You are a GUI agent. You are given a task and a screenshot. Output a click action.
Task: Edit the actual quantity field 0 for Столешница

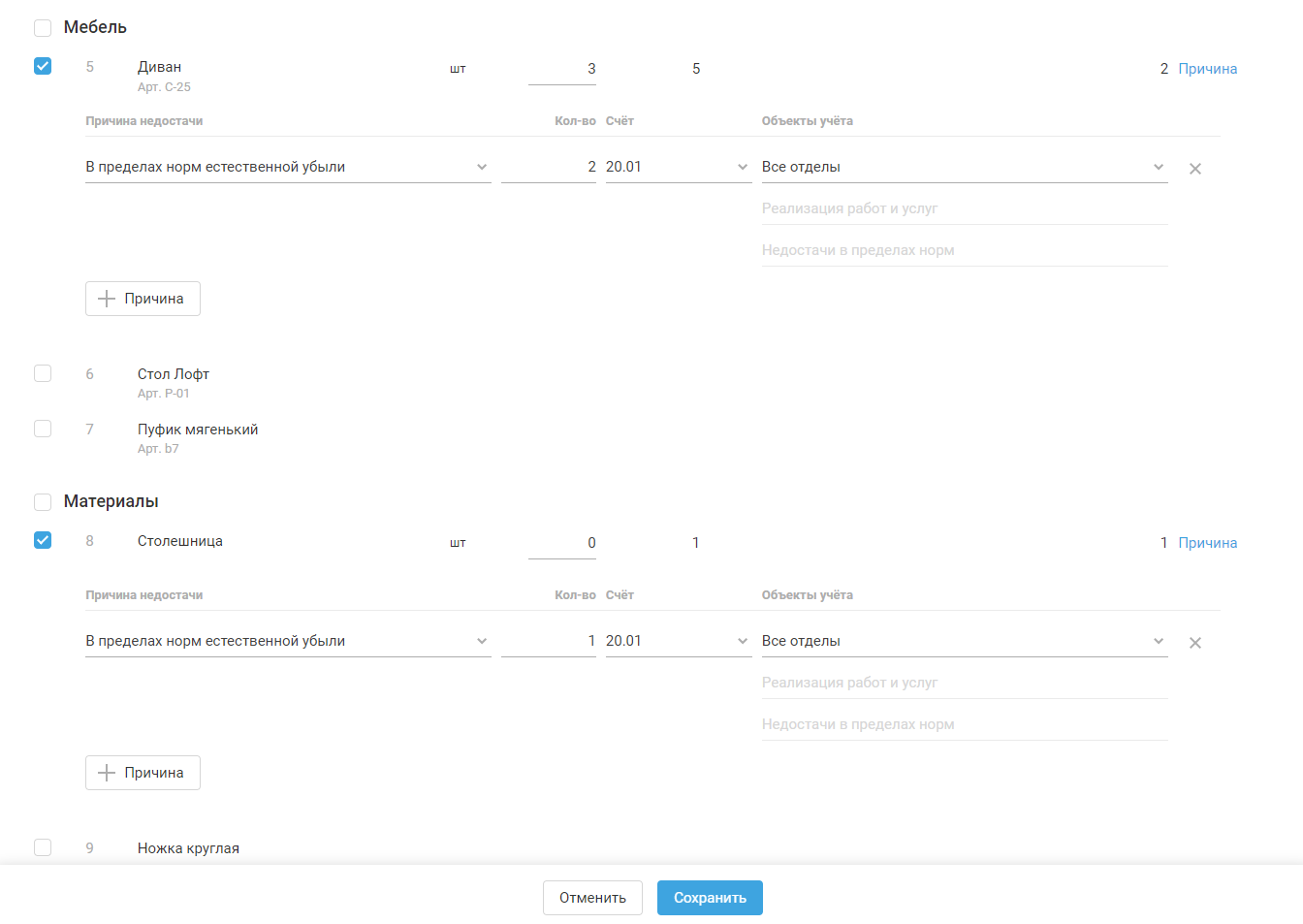[562, 543]
